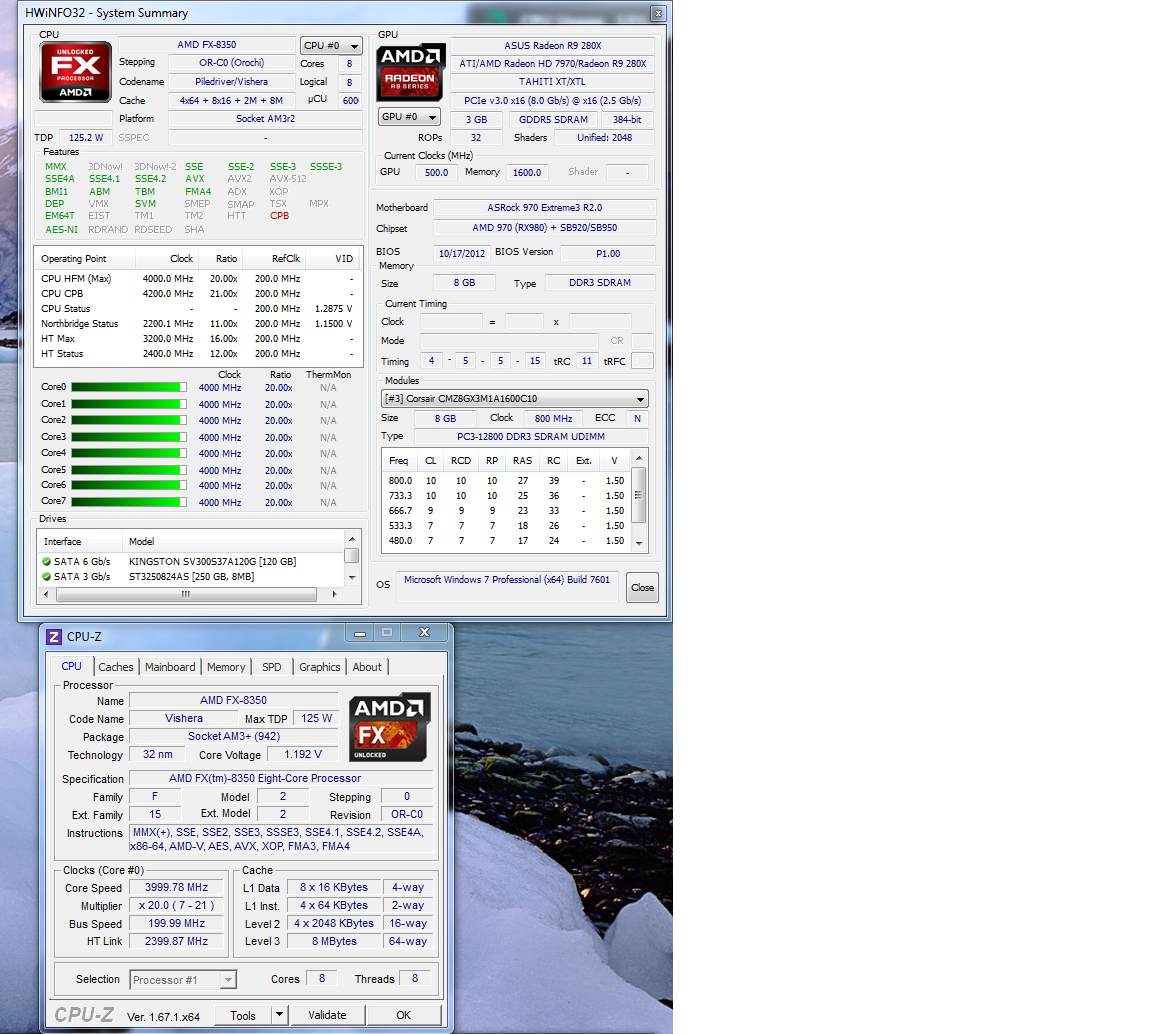The image size is (1152, 1034).
Task: Click the Core4 usage bar
Action: point(129,453)
